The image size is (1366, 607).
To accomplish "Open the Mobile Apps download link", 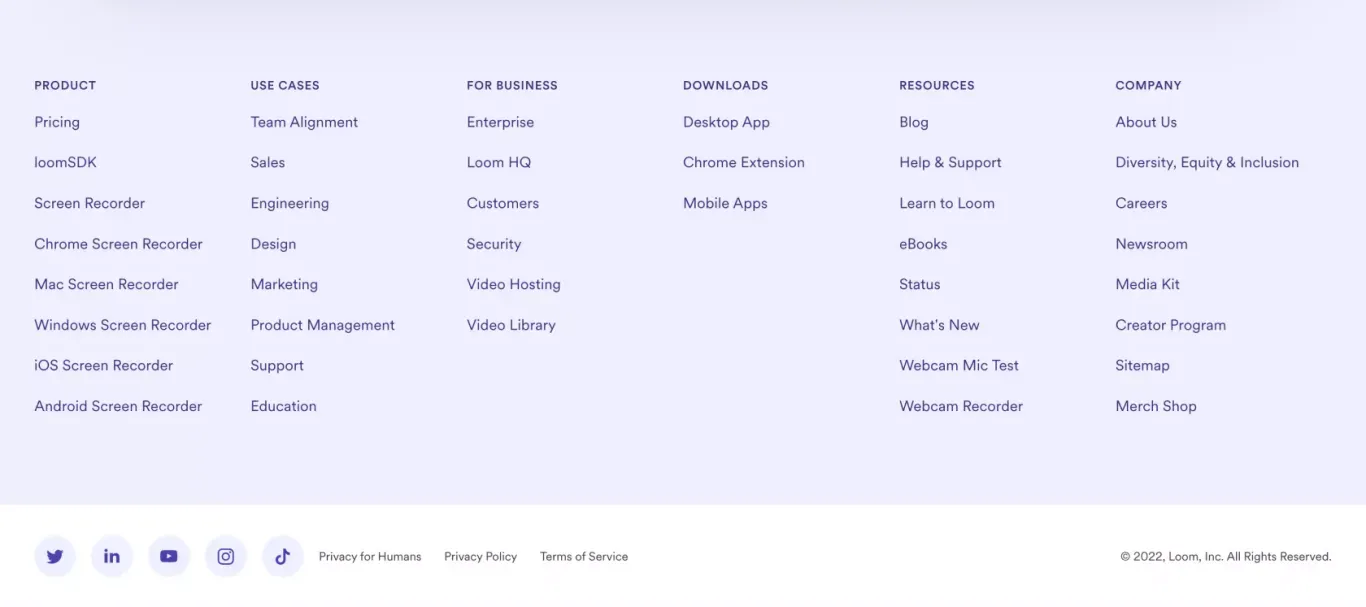I will point(726,203).
